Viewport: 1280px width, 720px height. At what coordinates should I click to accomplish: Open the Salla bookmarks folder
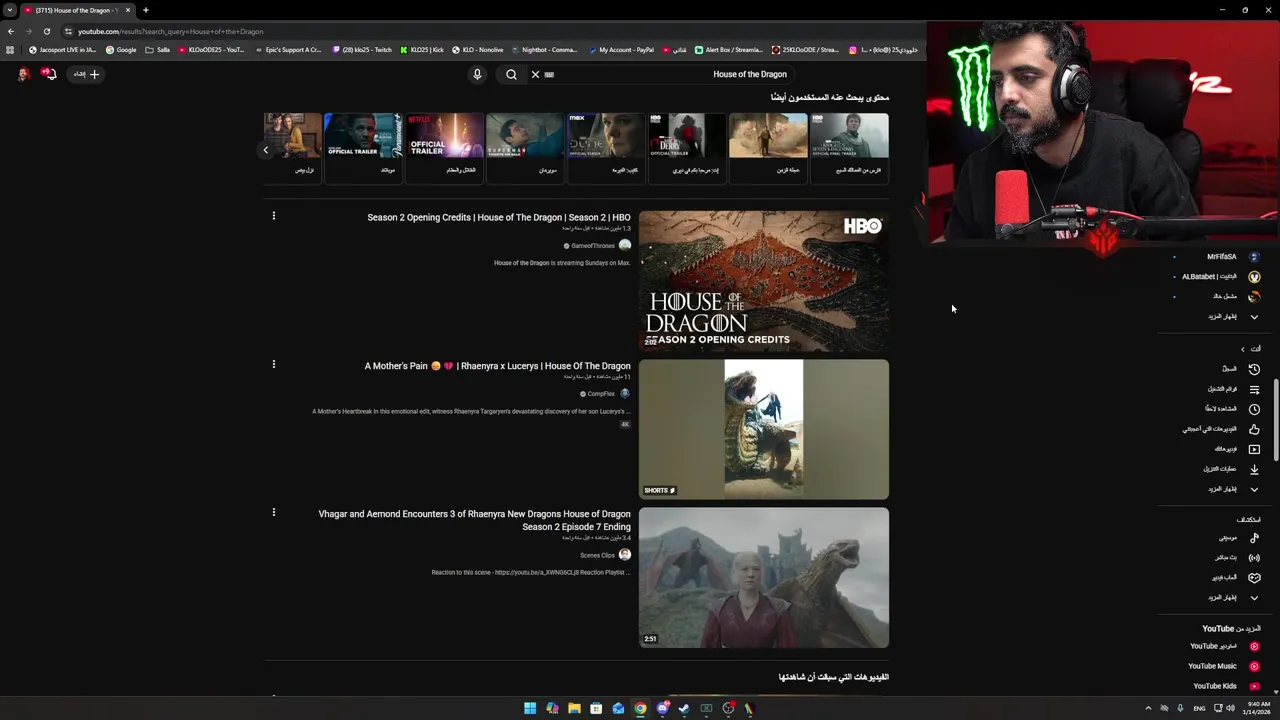[158, 50]
